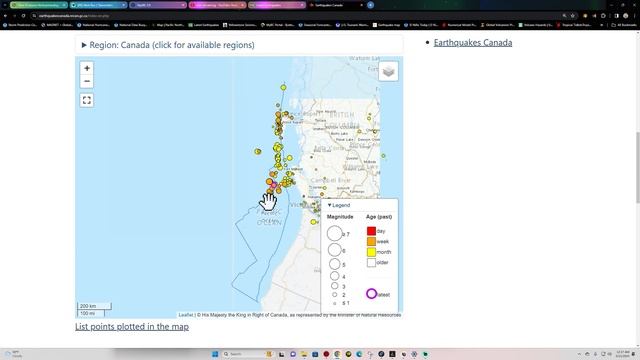Zoom out on the earthquake map
Screen dimensions: 640x360
(87, 81)
